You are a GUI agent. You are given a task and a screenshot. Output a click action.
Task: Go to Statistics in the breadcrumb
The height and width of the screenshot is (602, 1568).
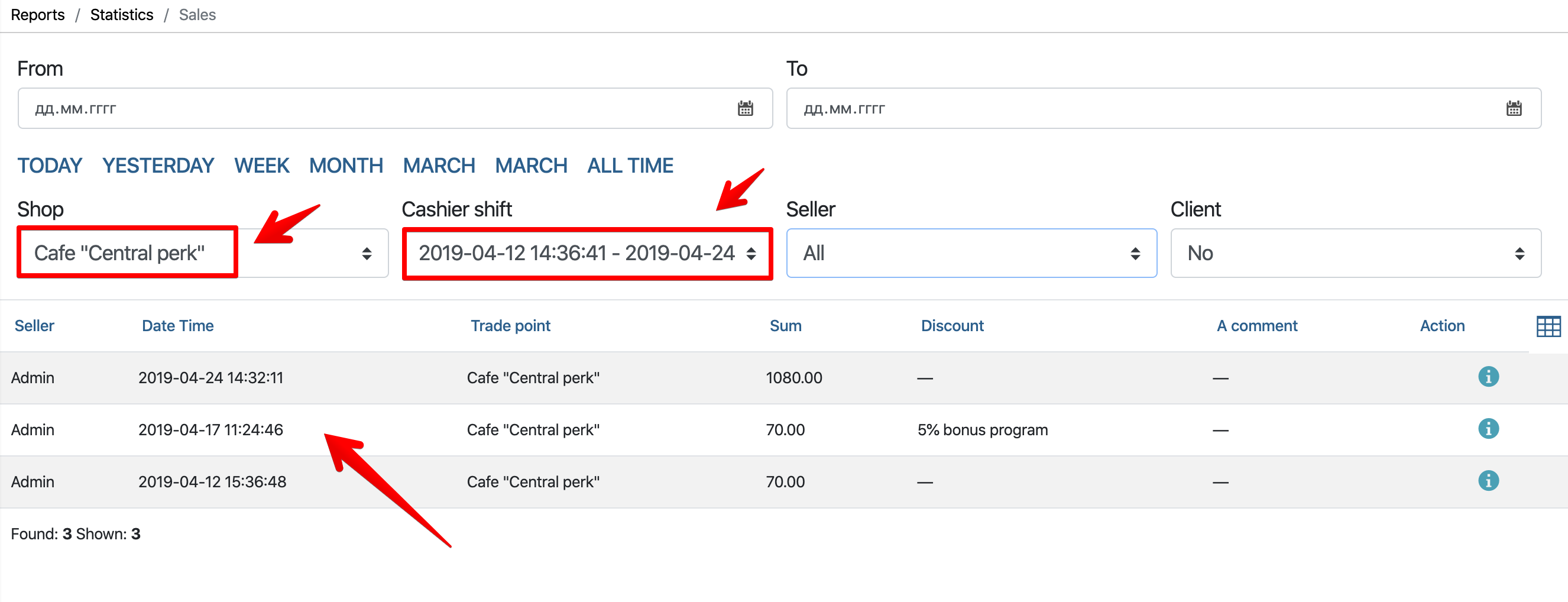[122, 15]
